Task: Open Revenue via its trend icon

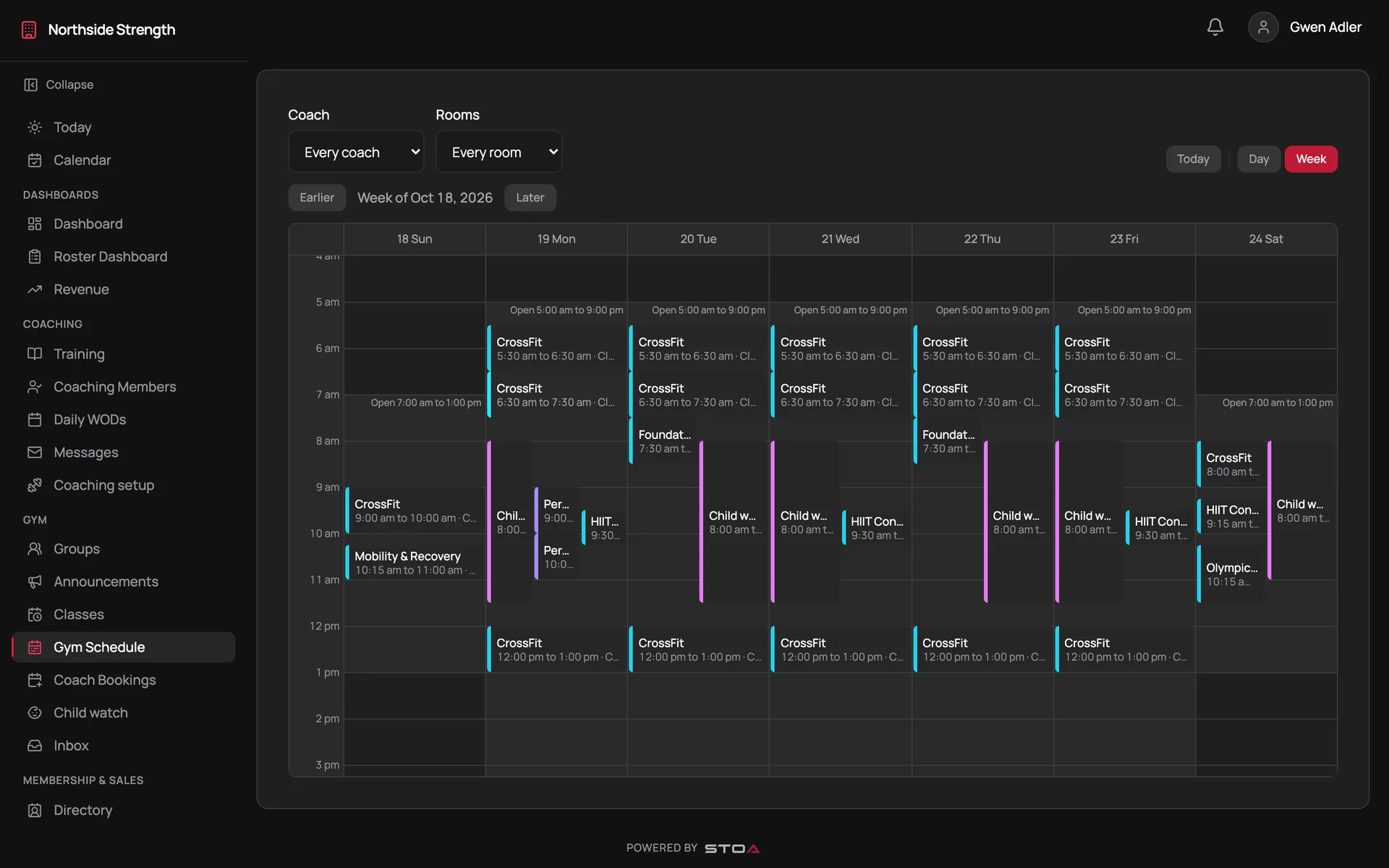Action: click(x=35, y=289)
